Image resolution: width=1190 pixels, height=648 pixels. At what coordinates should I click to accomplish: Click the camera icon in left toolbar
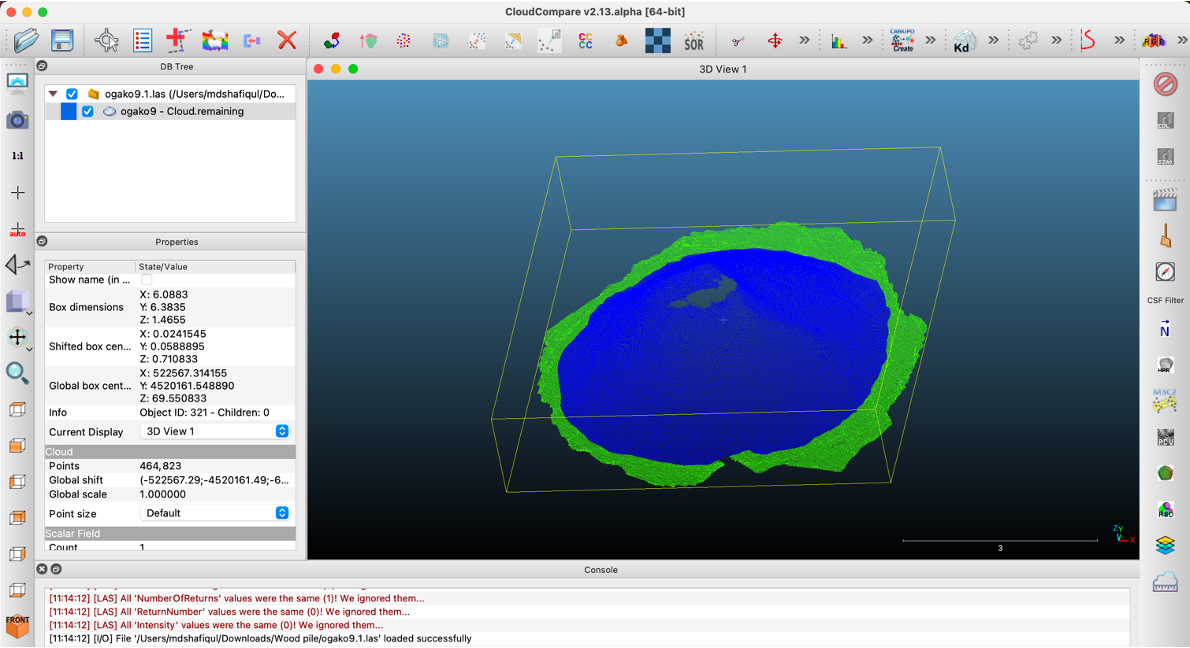[x=17, y=120]
